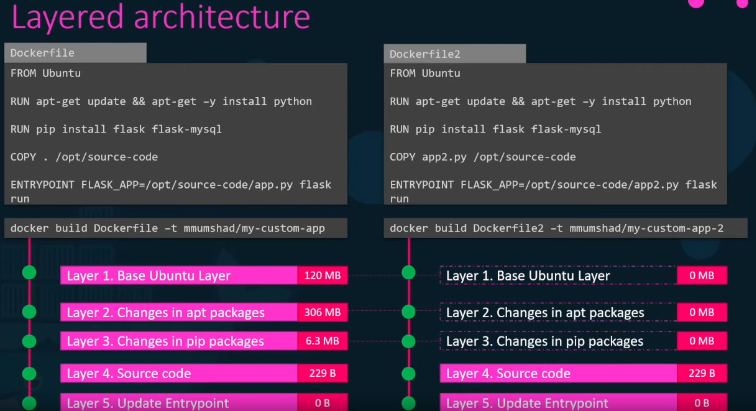Click green dot beside right Base Ubuntu Layer
756x411 pixels.
coord(408,273)
